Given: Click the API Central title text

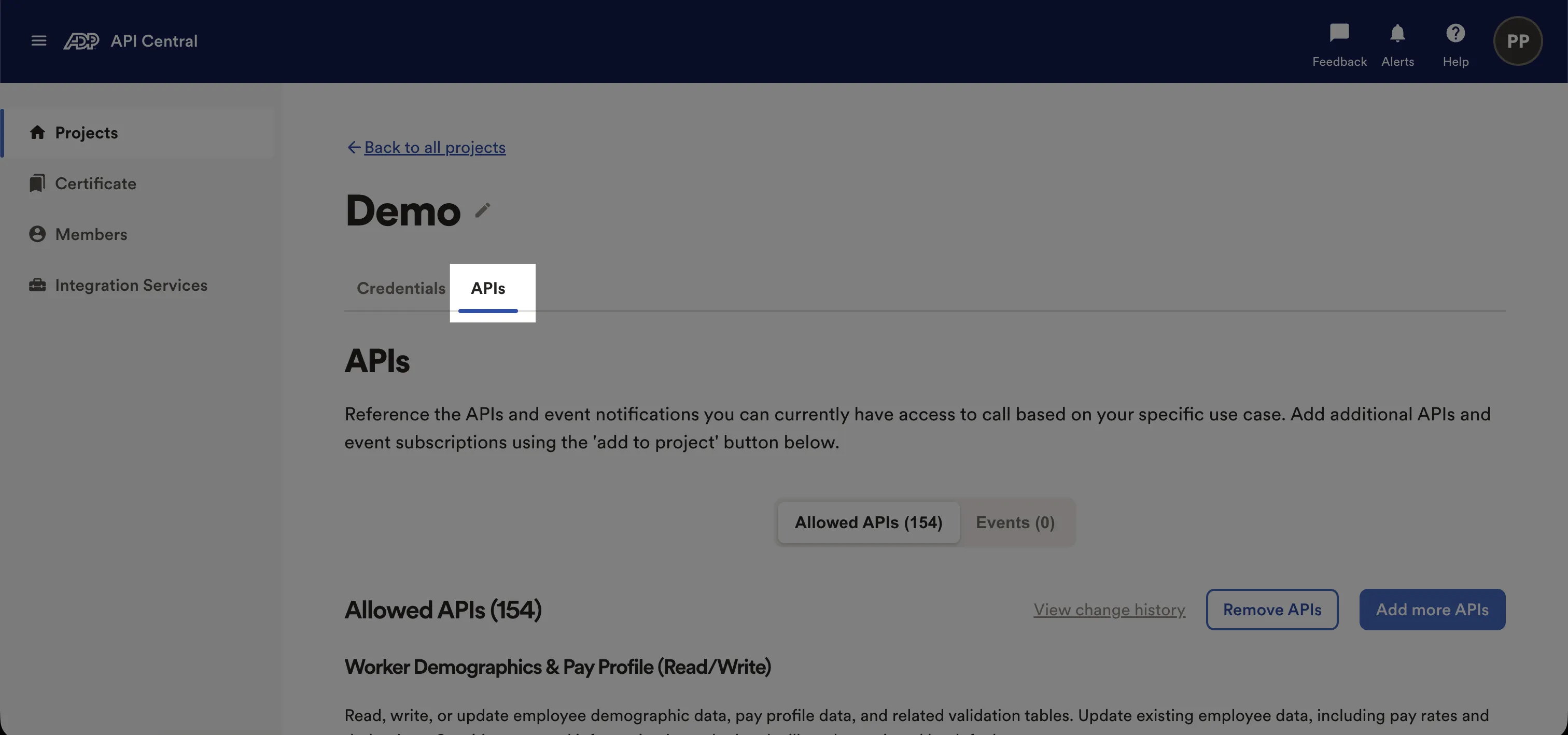Looking at the screenshot, I should click(154, 41).
